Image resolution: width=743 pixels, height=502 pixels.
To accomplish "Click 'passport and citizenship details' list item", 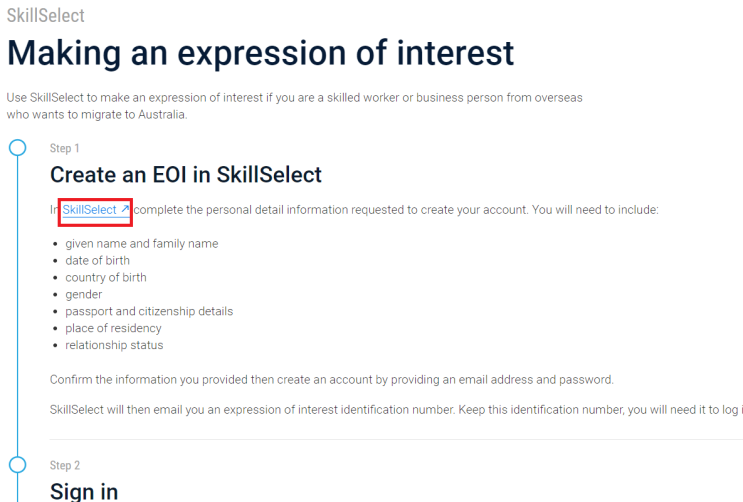I will click(x=149, y=311).
